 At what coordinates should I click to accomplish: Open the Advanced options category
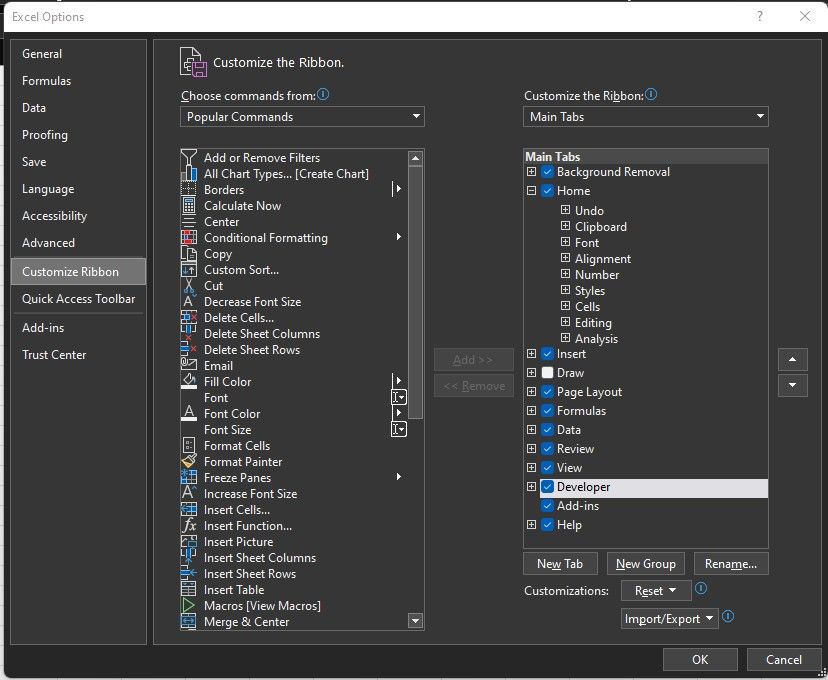[78, 243]
